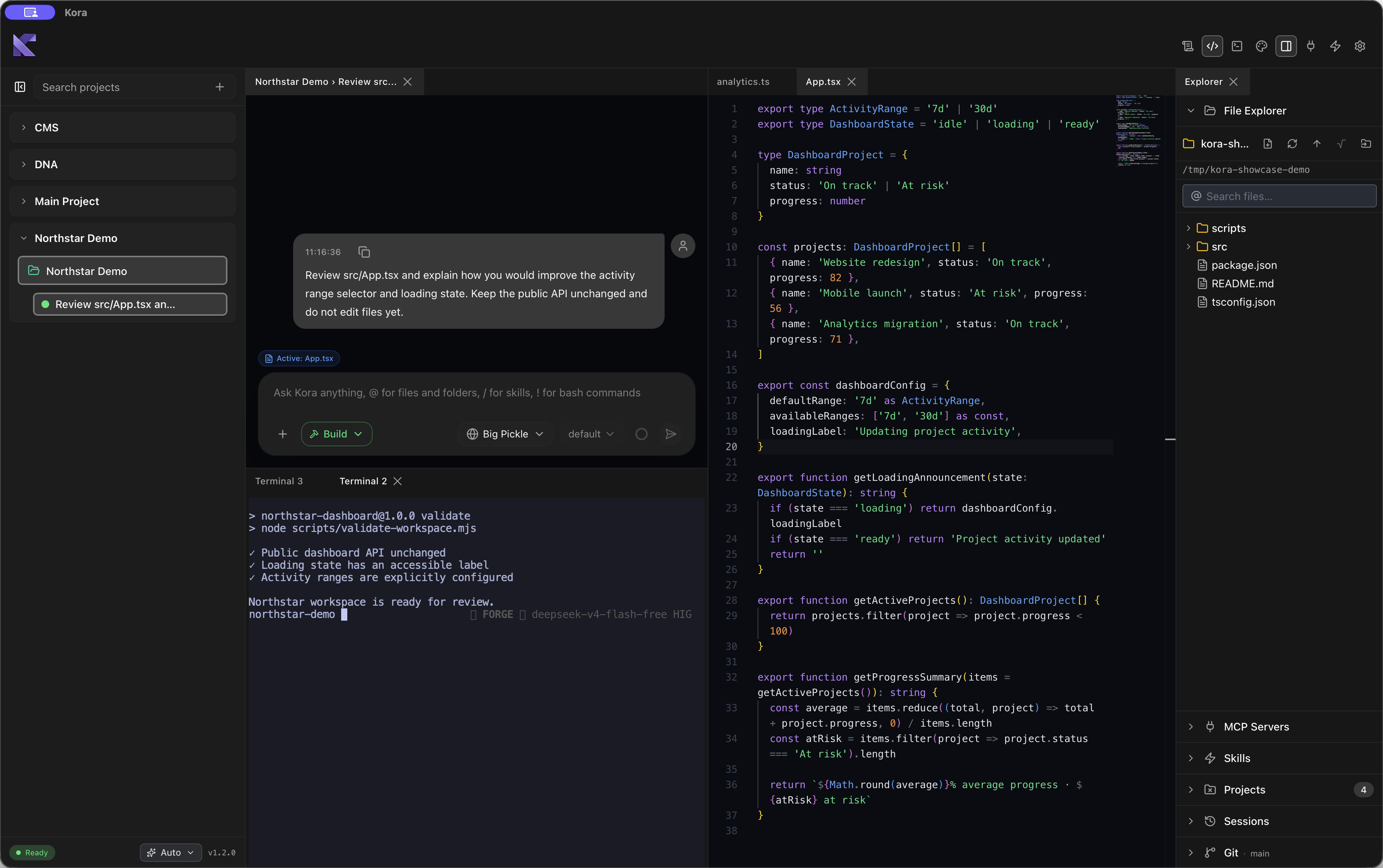Close the Terminal 2 tab
Viewport: 1383px width, 868px height.
(397, 481)
